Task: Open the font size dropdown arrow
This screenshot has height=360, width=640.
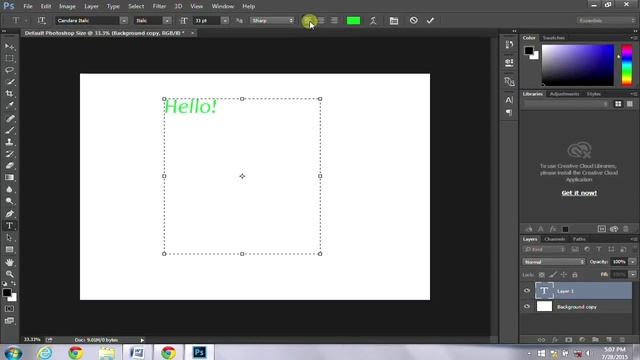Action: (225, 20)
